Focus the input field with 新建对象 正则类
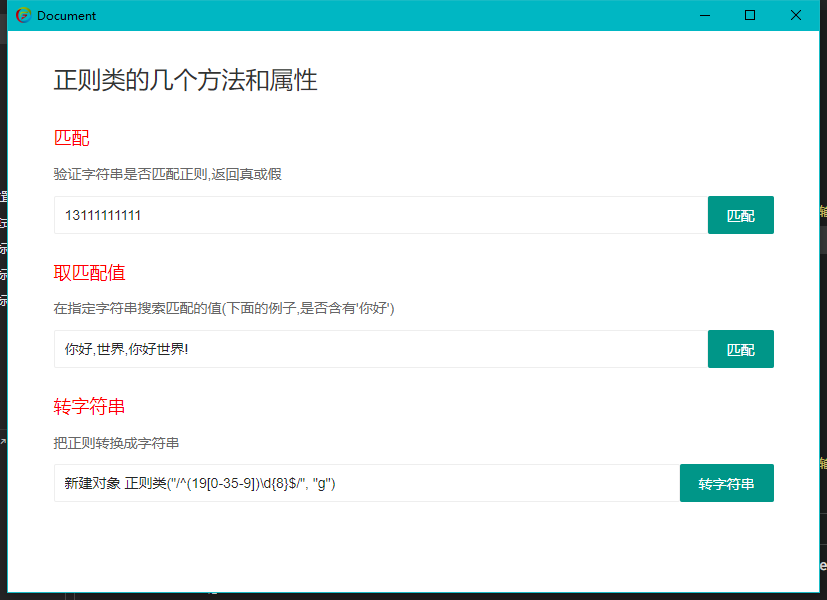The width and height of the screenshot is (827, 600). [x=367, y=483]
